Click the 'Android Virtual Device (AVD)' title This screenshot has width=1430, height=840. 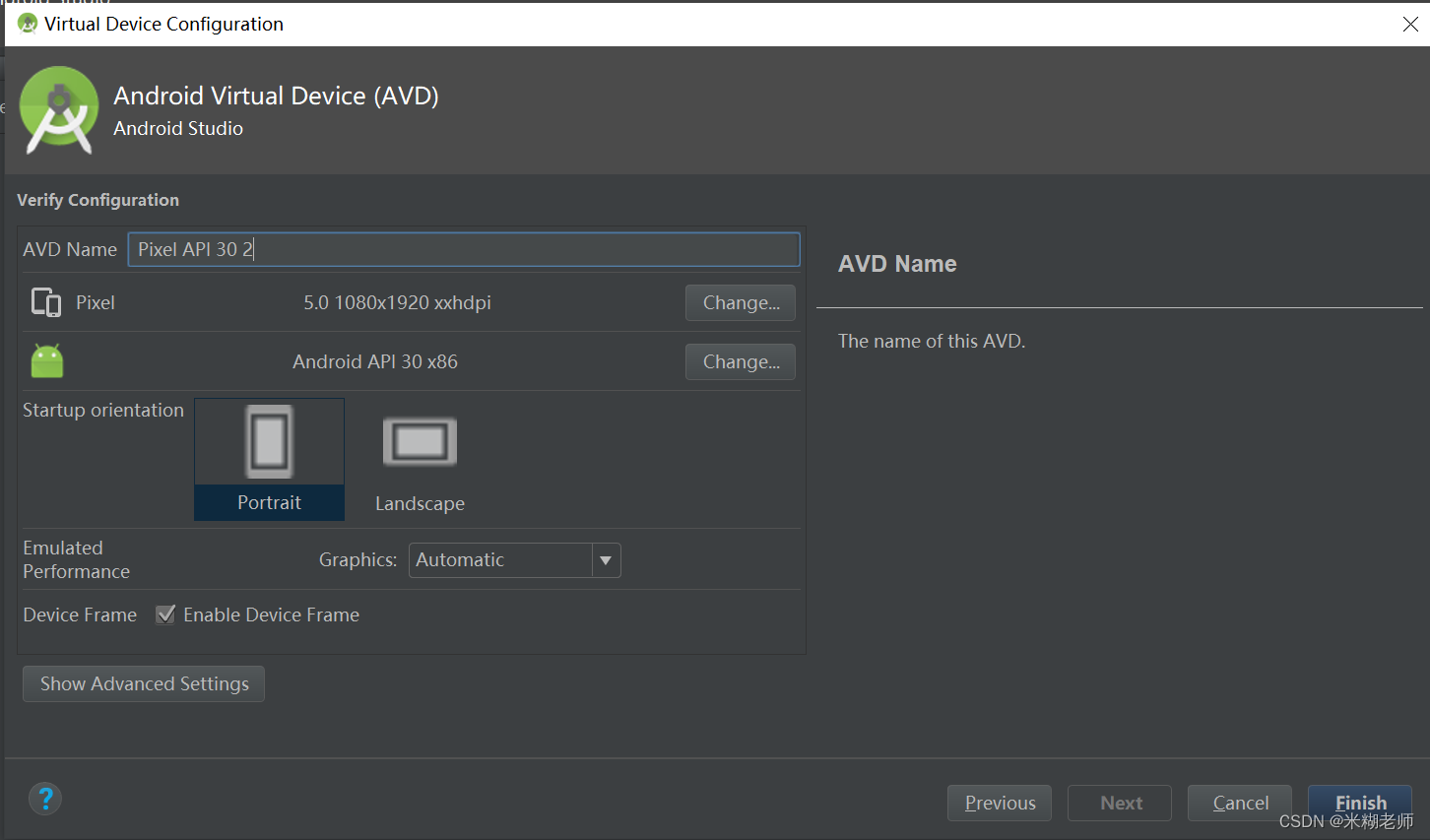pos(276,96)
